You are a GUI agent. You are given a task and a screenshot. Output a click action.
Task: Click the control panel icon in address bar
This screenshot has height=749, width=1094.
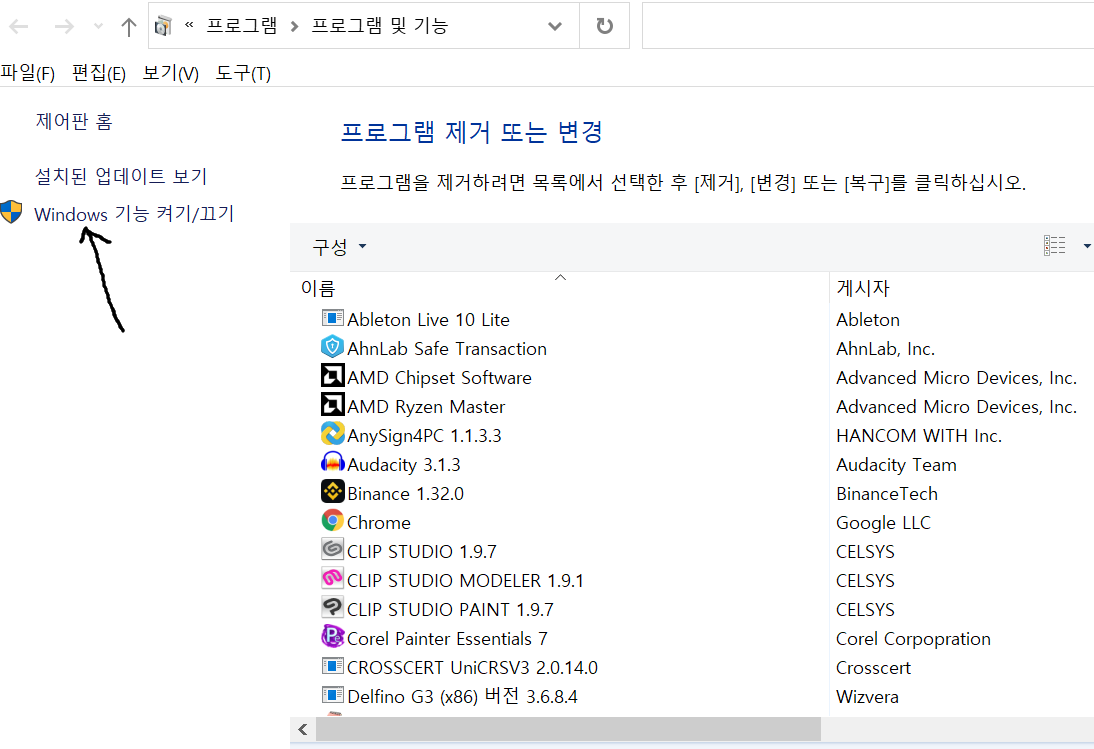click(x=163, y=26)
